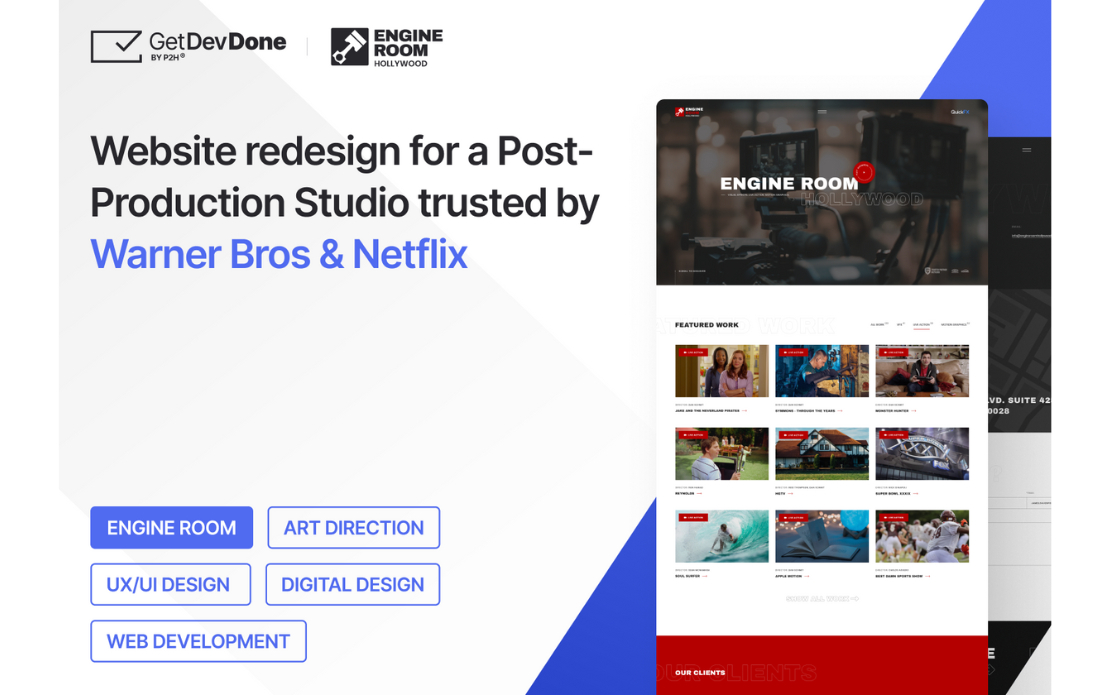Select the ENGINE ROOM filled tag

coord(171,527)
